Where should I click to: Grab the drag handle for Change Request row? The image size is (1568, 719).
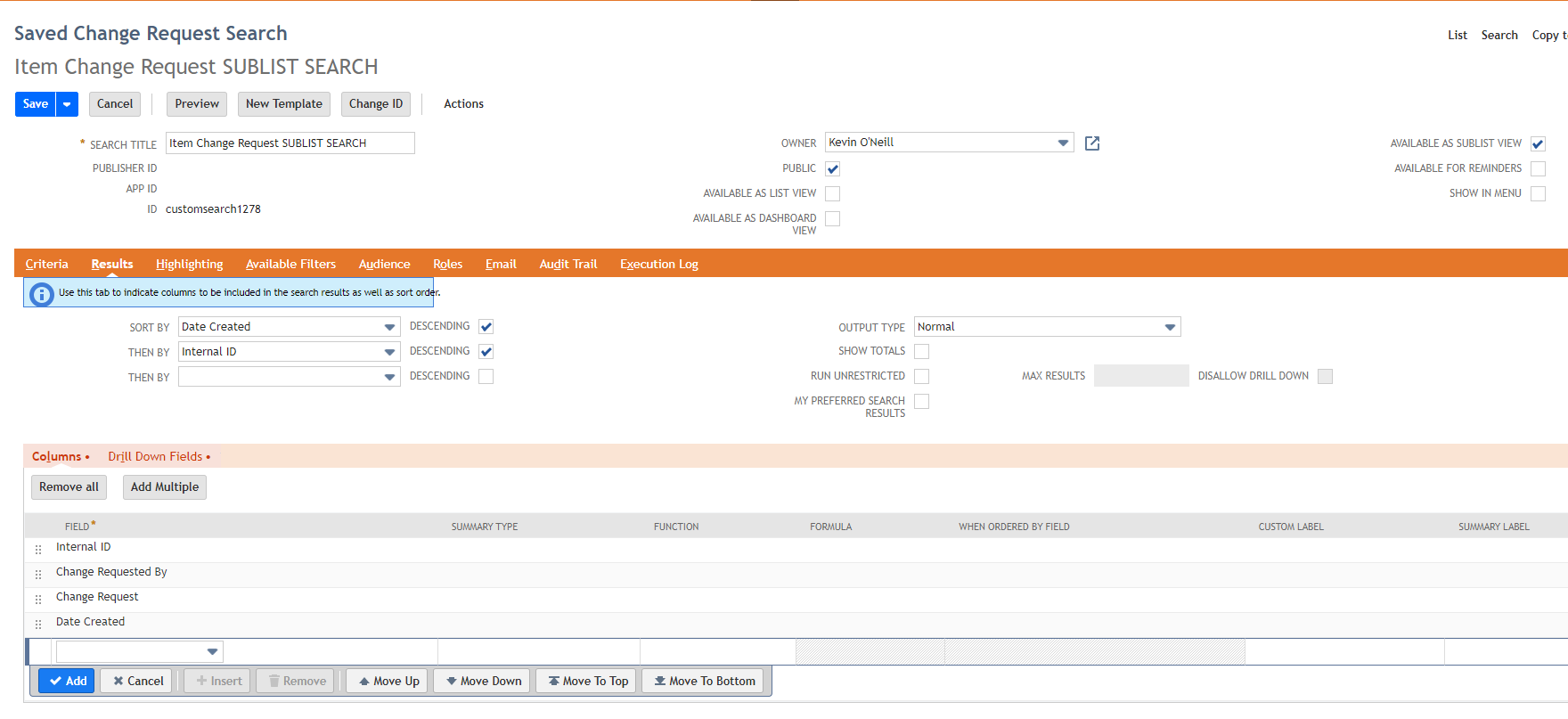tap(38, 599)
